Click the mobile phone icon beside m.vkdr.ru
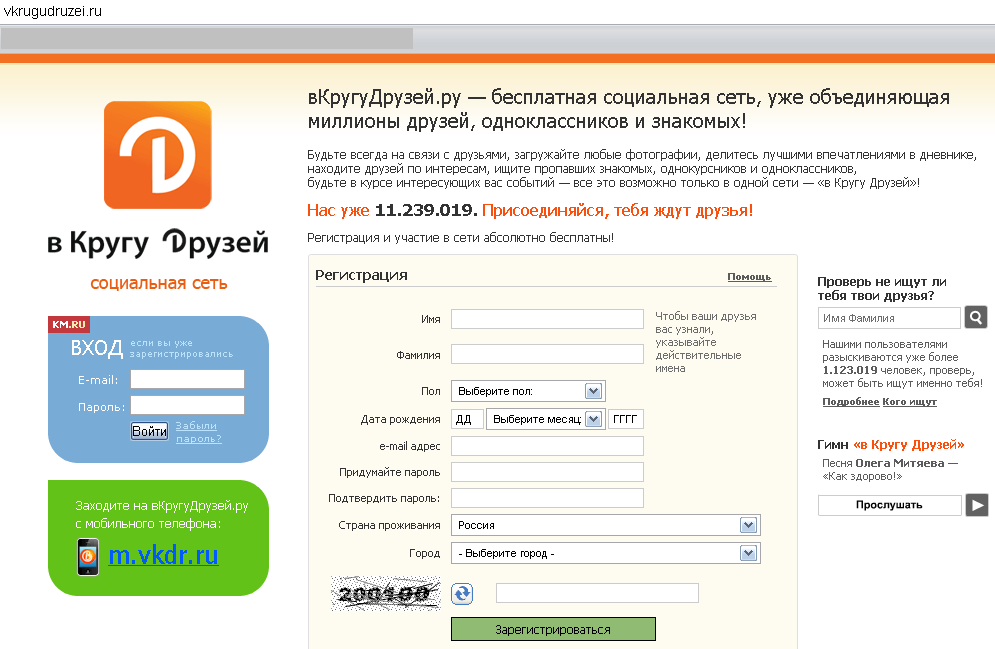The image size is (995, 649). (87, 556)
